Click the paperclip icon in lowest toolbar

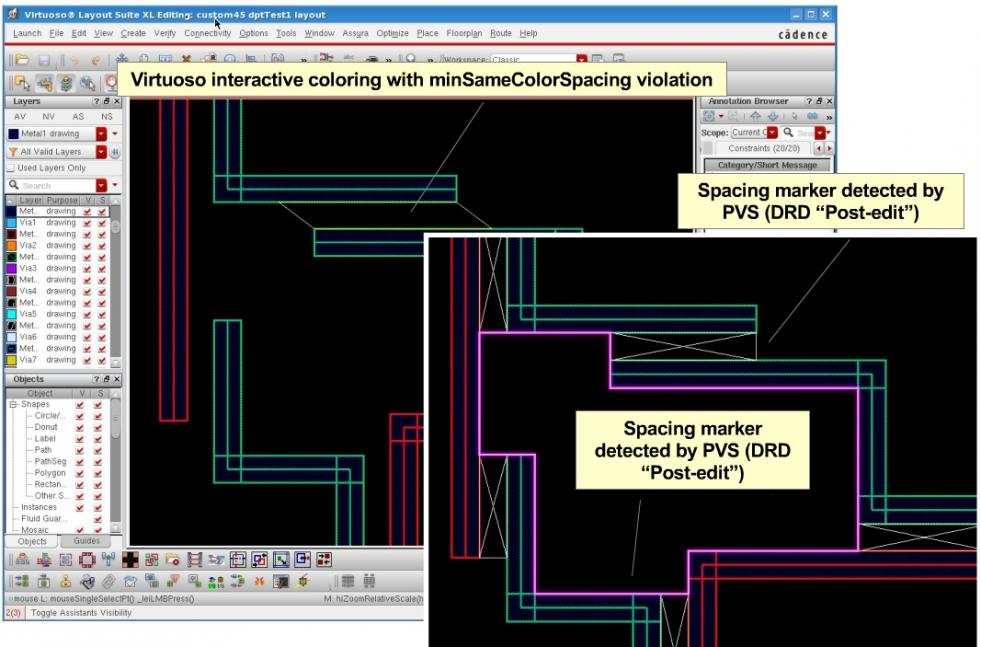point(108,581)
